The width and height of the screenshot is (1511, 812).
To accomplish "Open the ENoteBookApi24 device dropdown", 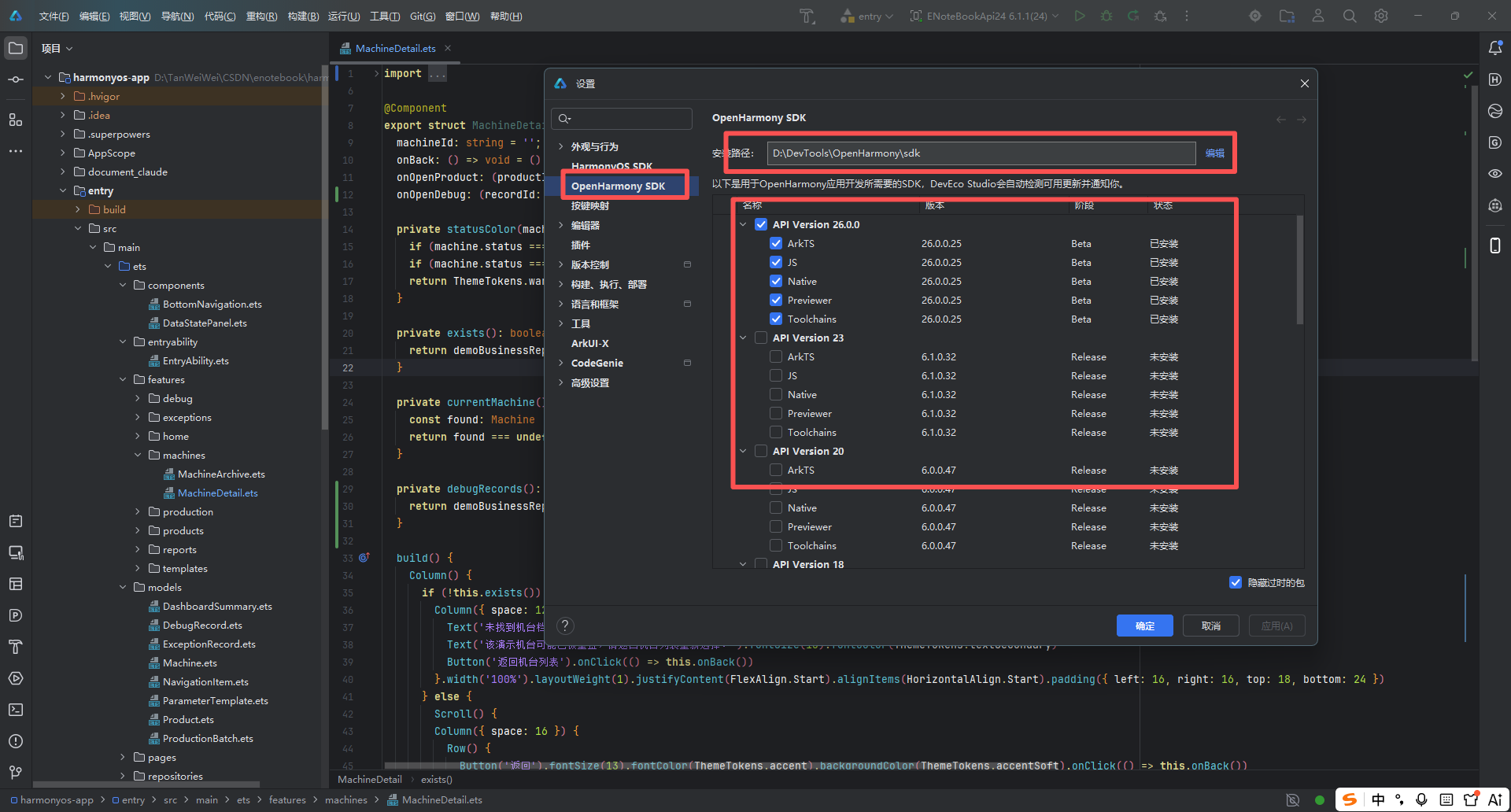I will pos(985,16).
